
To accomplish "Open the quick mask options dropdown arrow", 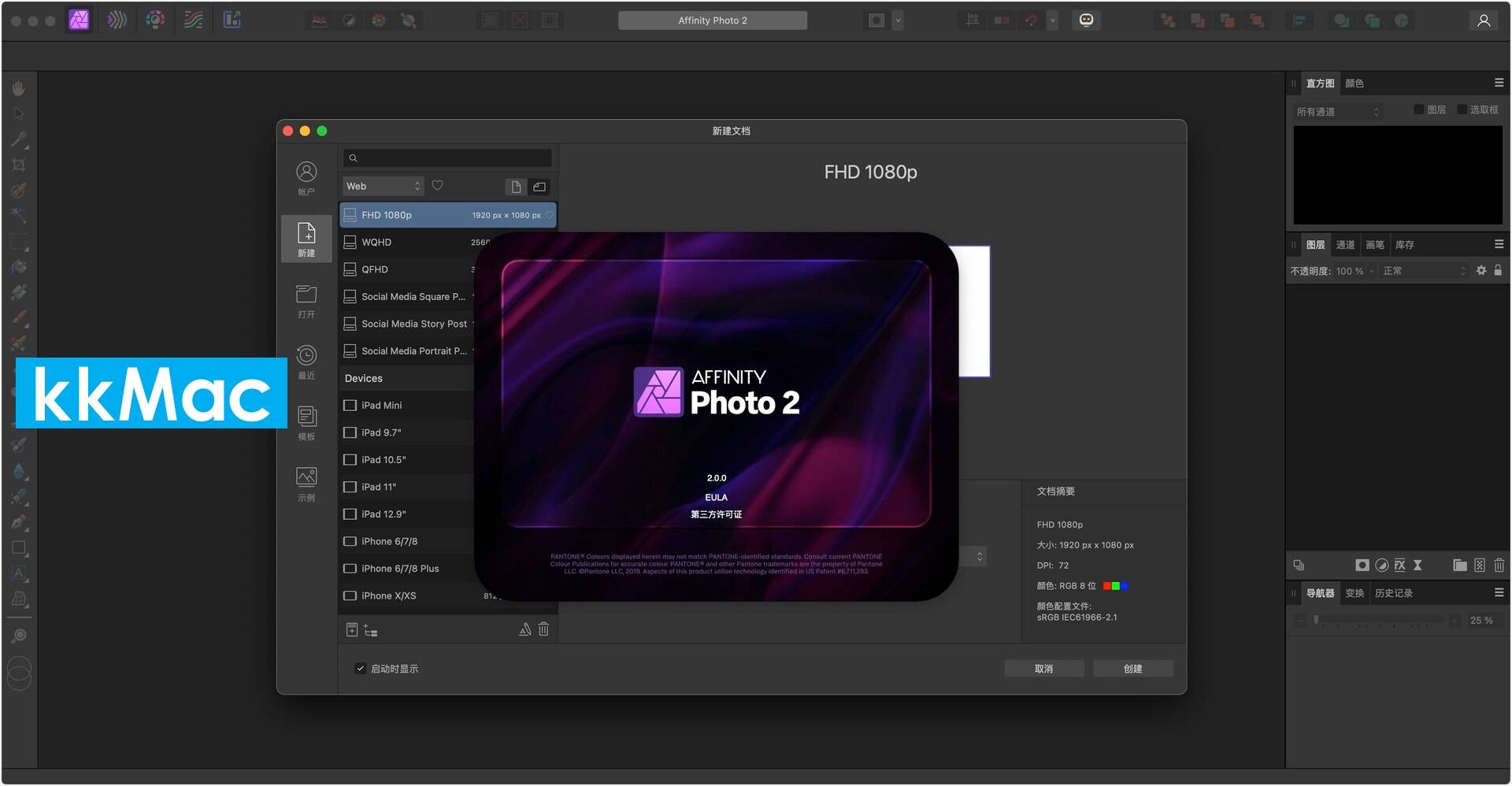I will pyautogui.click(x=898, y=20).
